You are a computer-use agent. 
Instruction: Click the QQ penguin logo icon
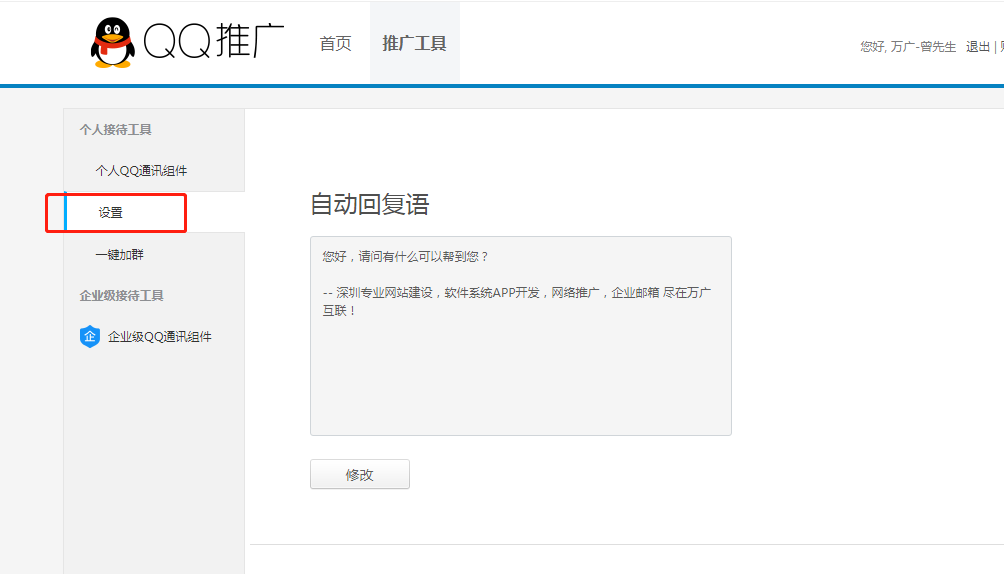112,43
